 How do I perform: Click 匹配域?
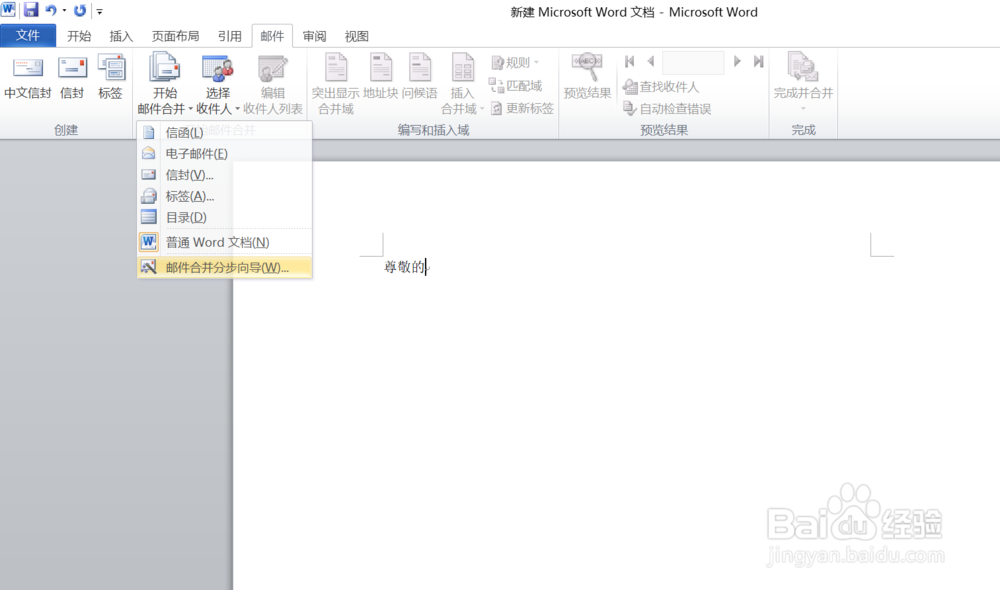(x=515, y=85)
